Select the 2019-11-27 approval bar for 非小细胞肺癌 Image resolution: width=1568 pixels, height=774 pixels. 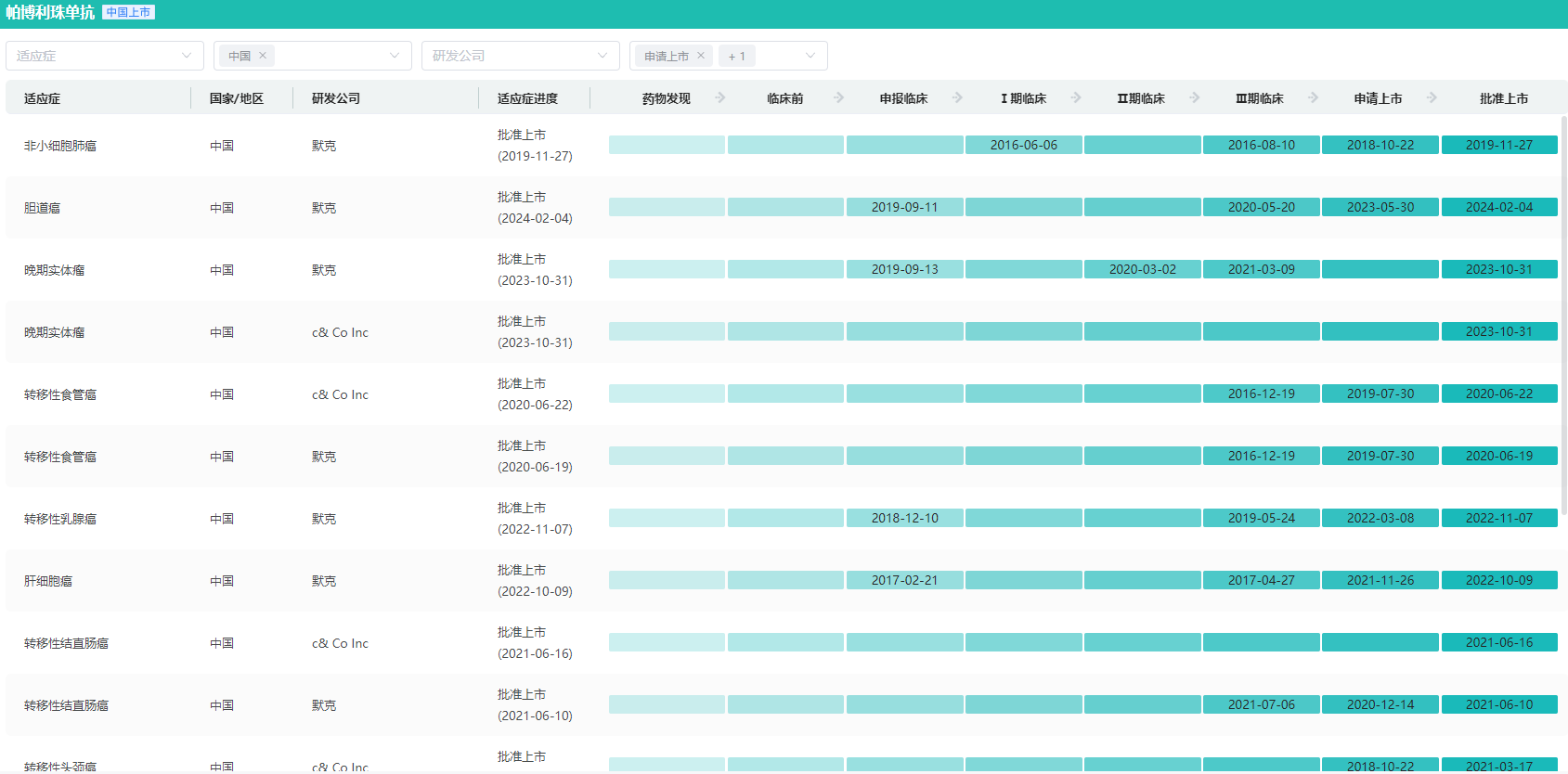pos(1498,145)
